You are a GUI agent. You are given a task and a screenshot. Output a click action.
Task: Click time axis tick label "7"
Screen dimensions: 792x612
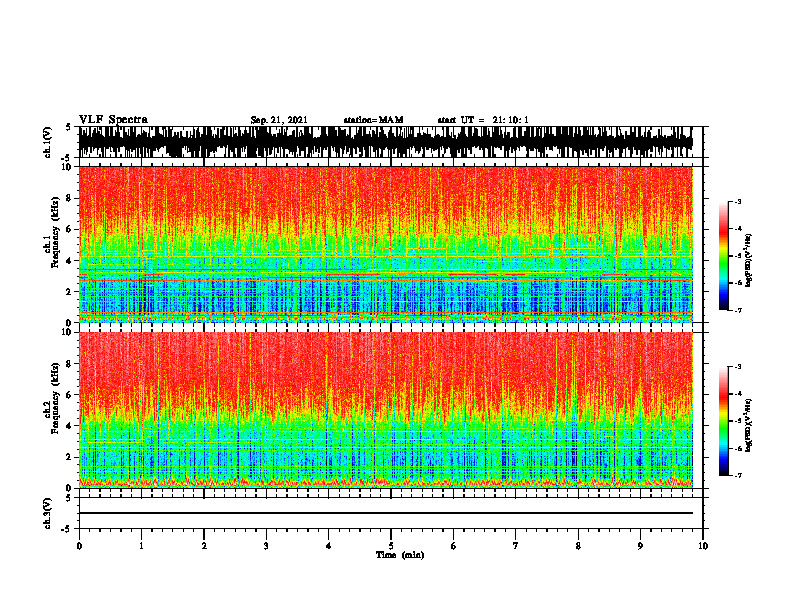(x=516, y=546)
